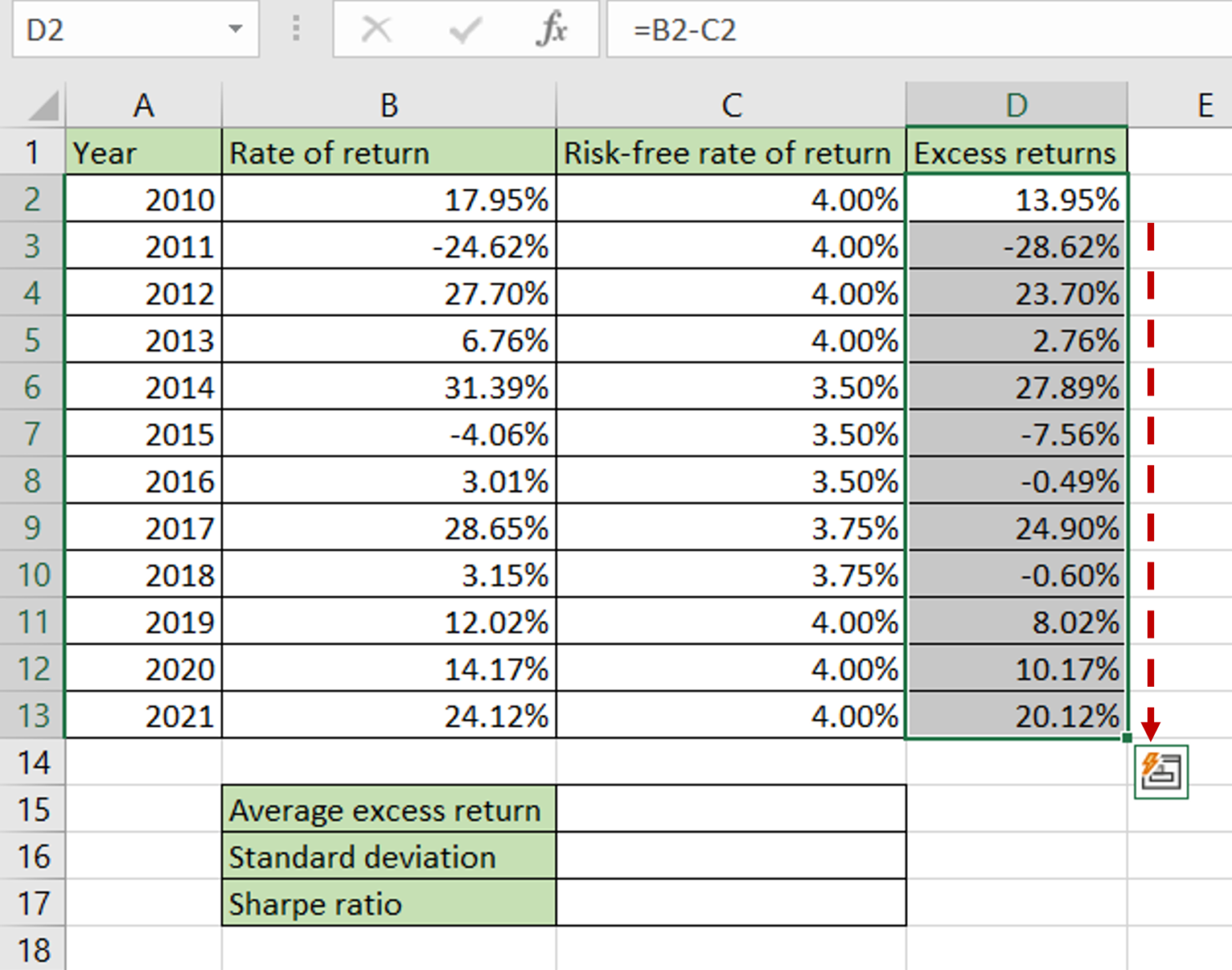The height and width of the screenshot is (970, 1232).
Task: Select the 13.95% excess return cell
Action: click(1017, 200)
